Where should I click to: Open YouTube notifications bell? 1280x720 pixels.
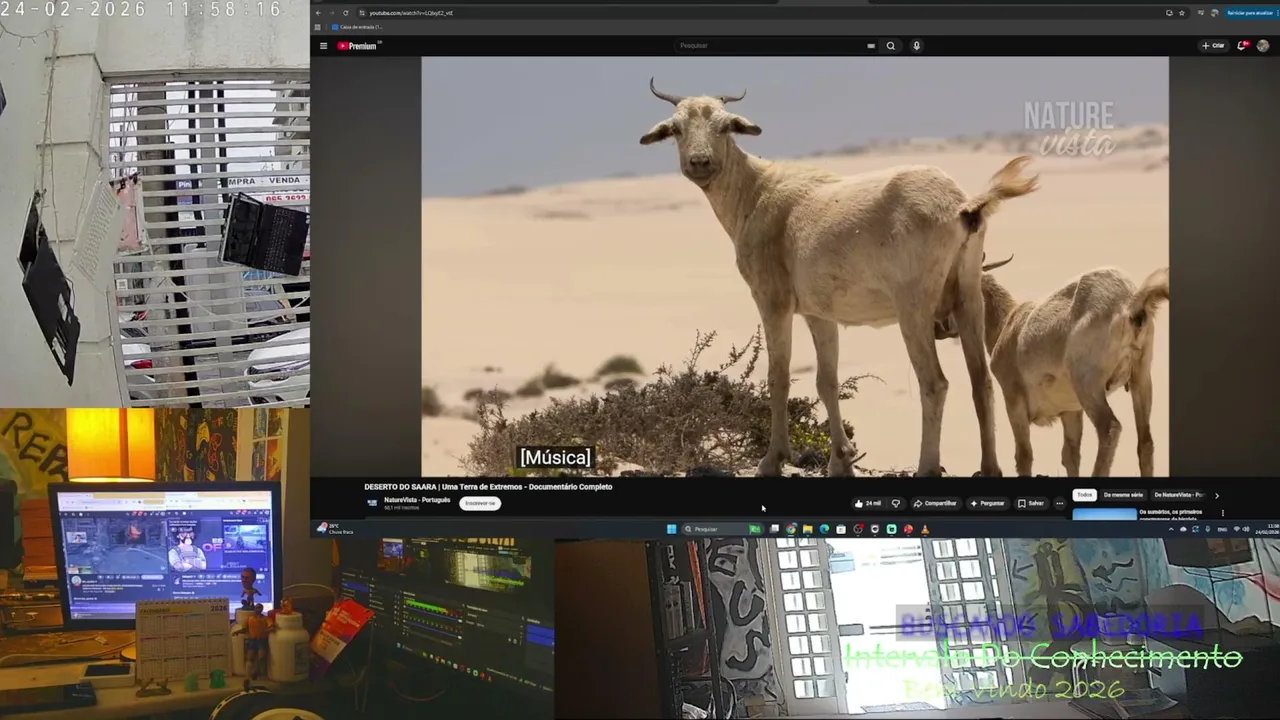pos(1242,46)
